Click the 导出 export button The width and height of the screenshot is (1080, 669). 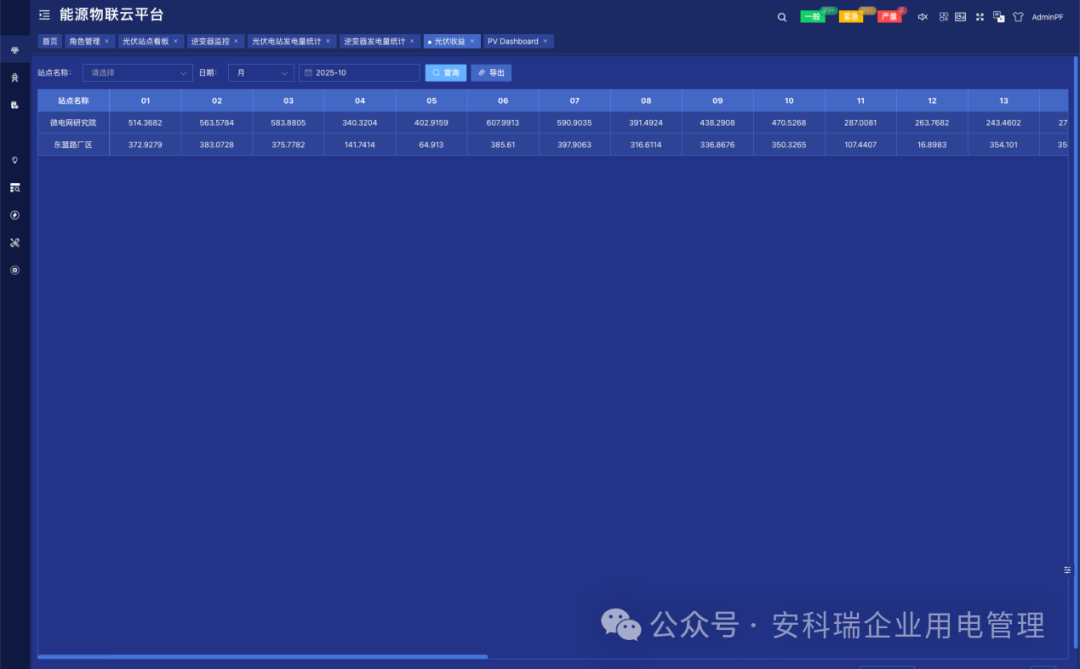coord(491,73)
